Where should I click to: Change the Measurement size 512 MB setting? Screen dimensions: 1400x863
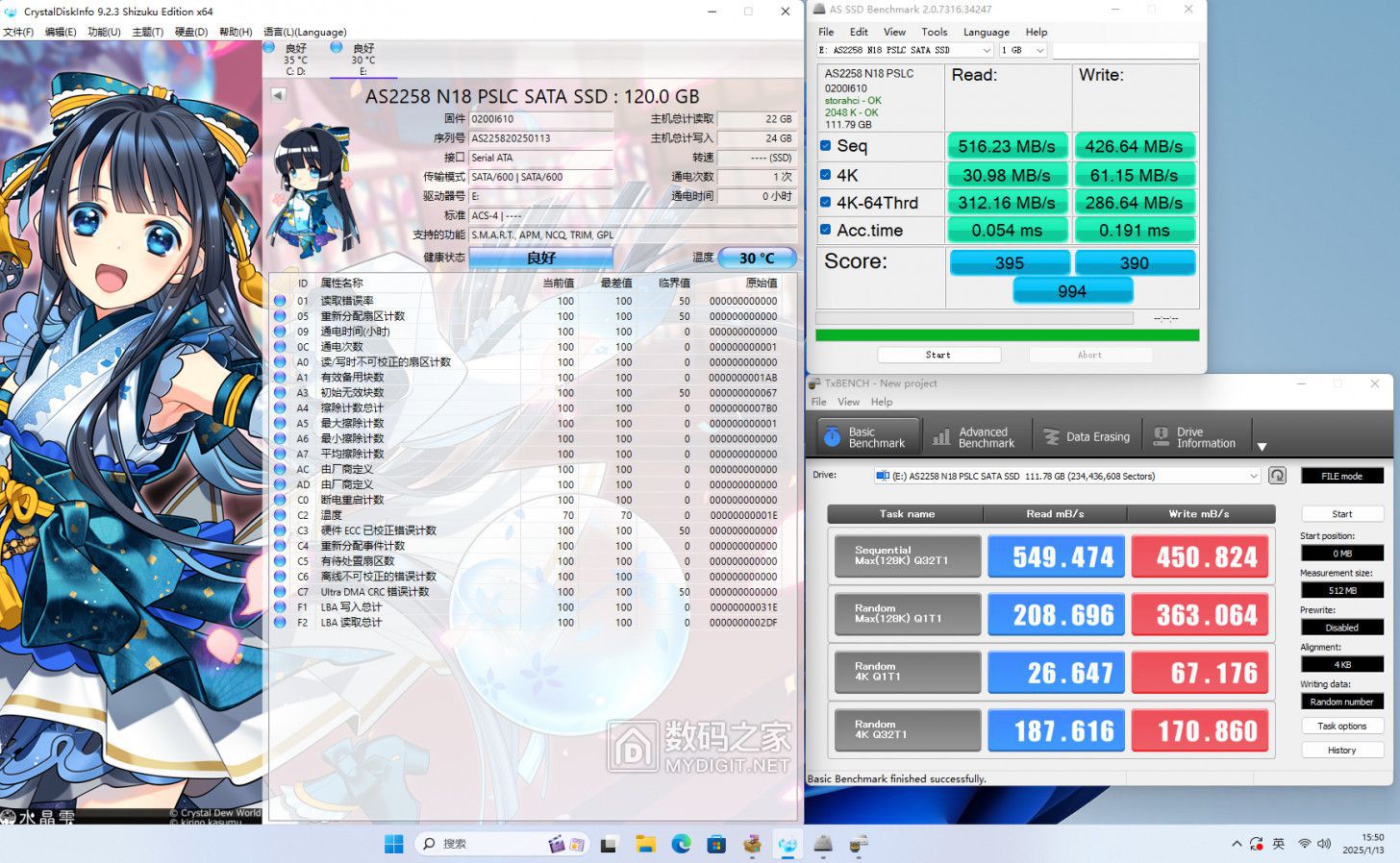(1341, 590)
